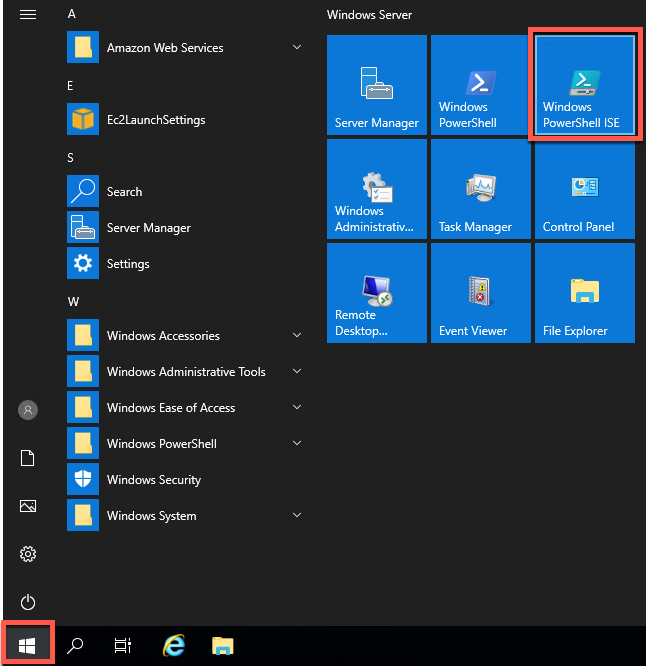Launch the Event Viewer tile
646x666 pixels.
[480, 293]
